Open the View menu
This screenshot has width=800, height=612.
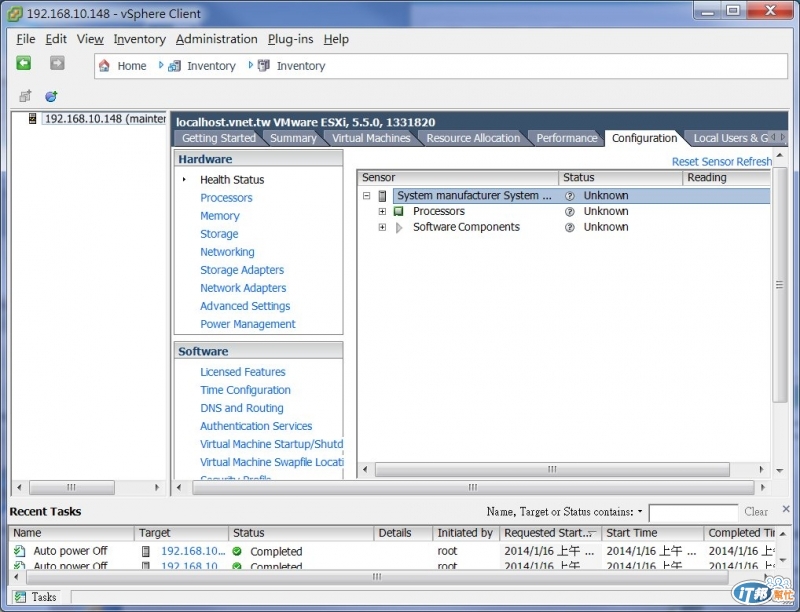[90, 39]
